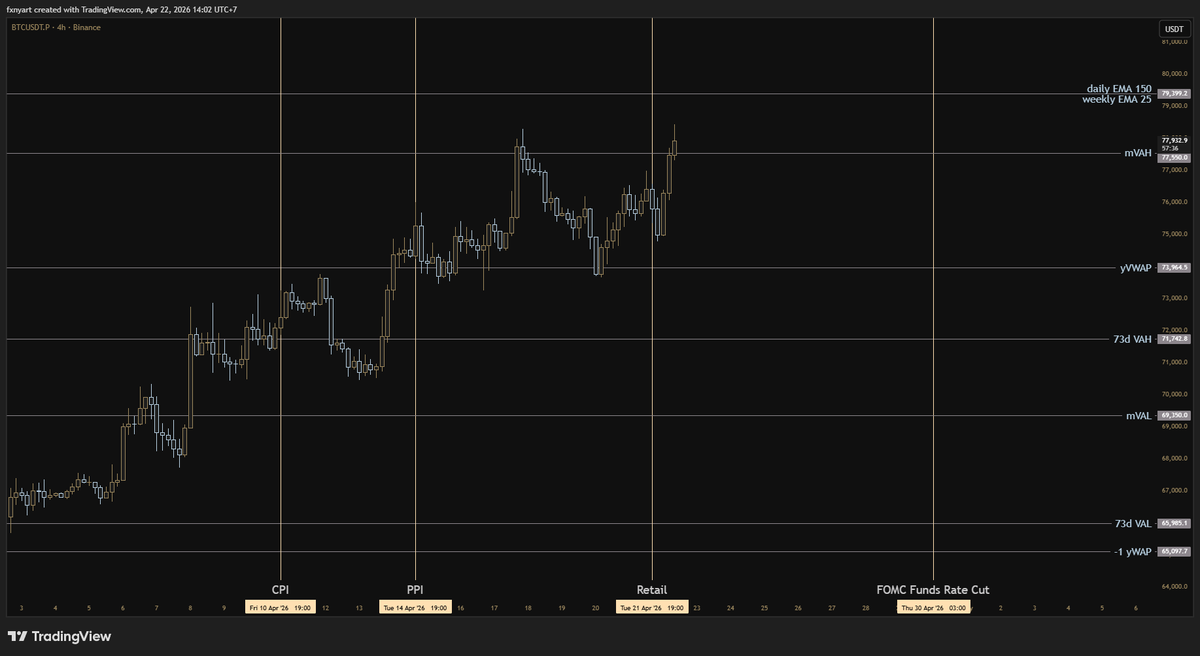The width and height of the screenshot is (1200, 656).
Task: Click the current price tag 77,932.9
Action: click(1174, 141)
